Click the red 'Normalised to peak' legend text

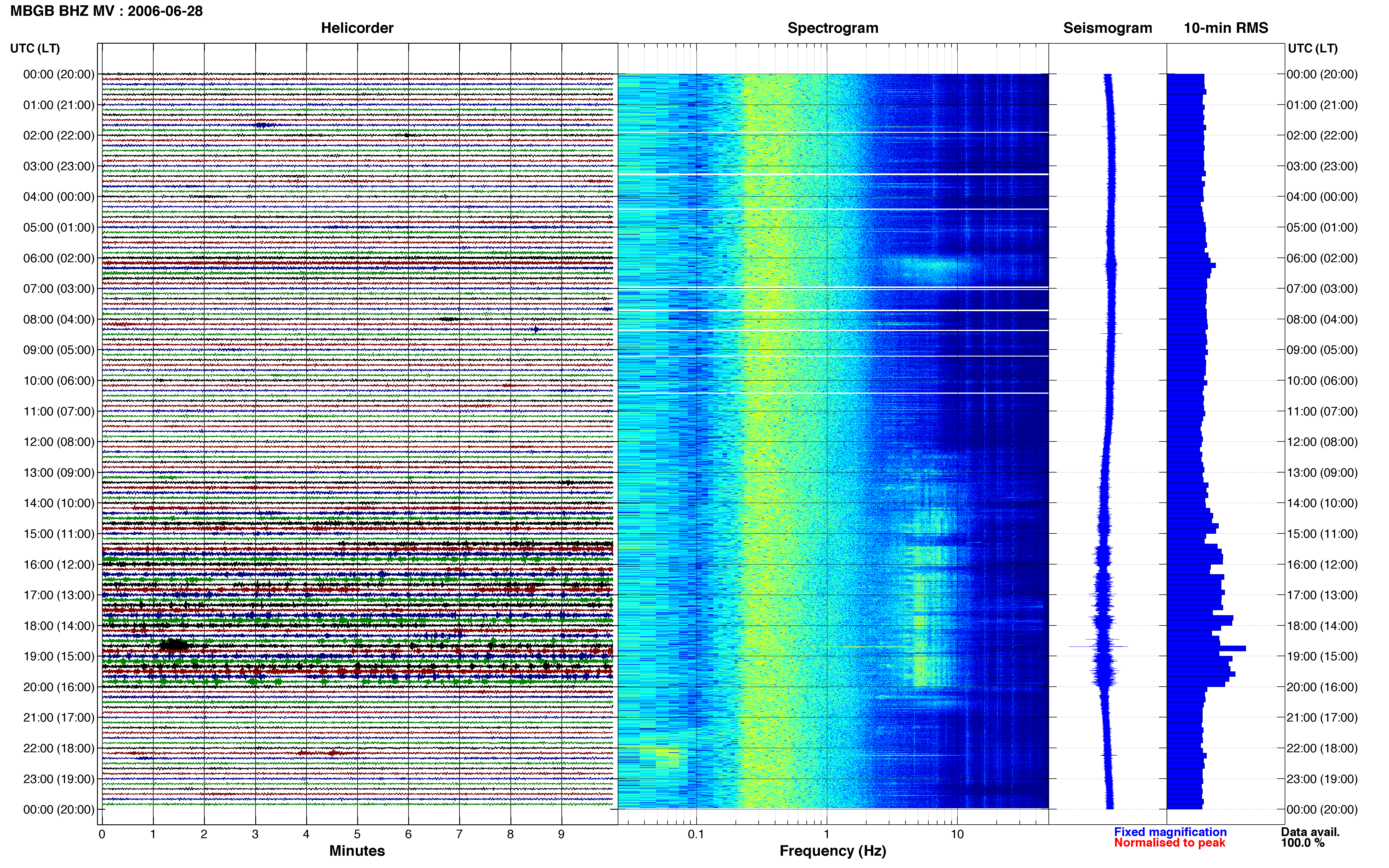tap(1170, 843)
